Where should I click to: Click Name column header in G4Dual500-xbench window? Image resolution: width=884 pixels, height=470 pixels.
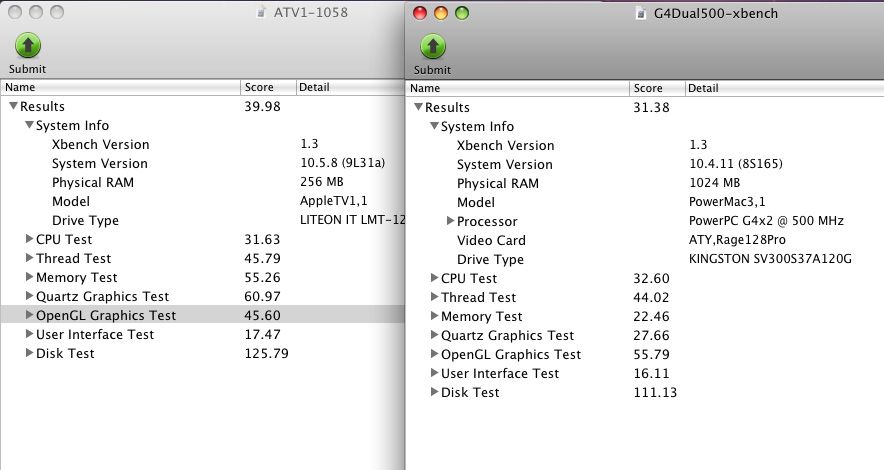click(x=517, y=88)
